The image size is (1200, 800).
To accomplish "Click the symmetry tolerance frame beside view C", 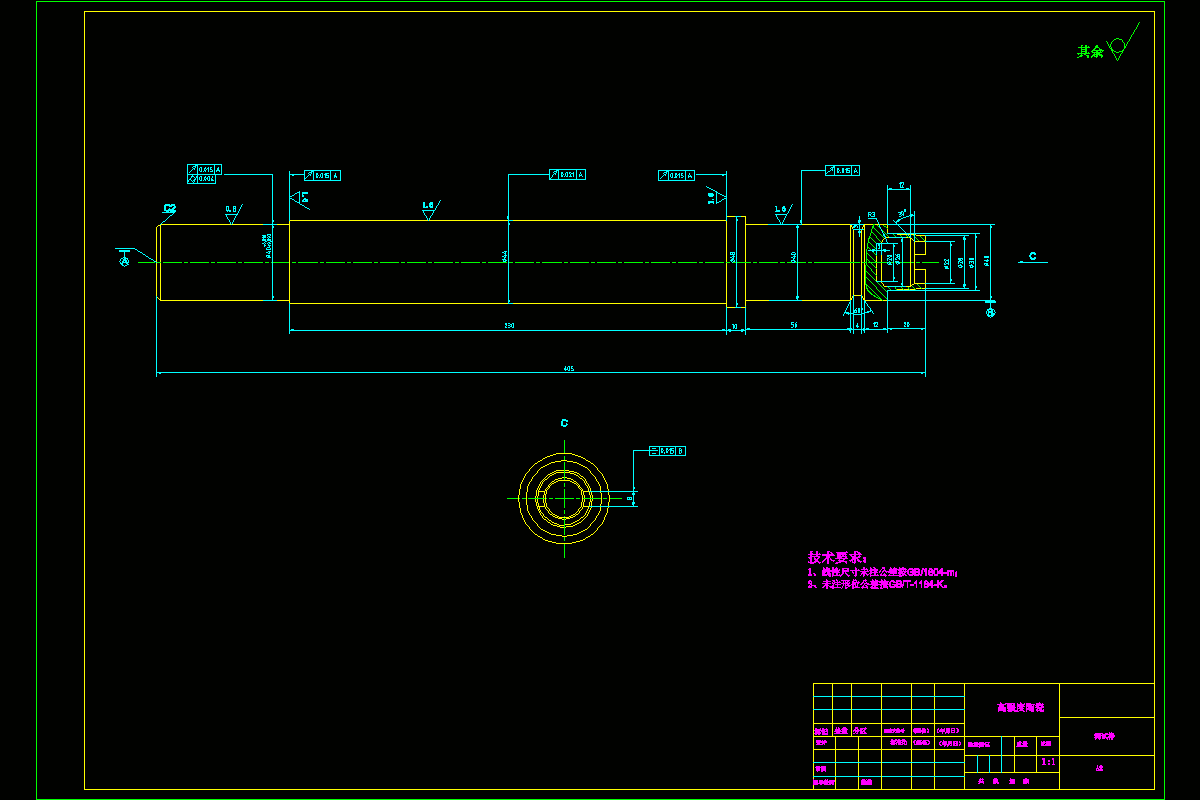I will click(668, 451).
